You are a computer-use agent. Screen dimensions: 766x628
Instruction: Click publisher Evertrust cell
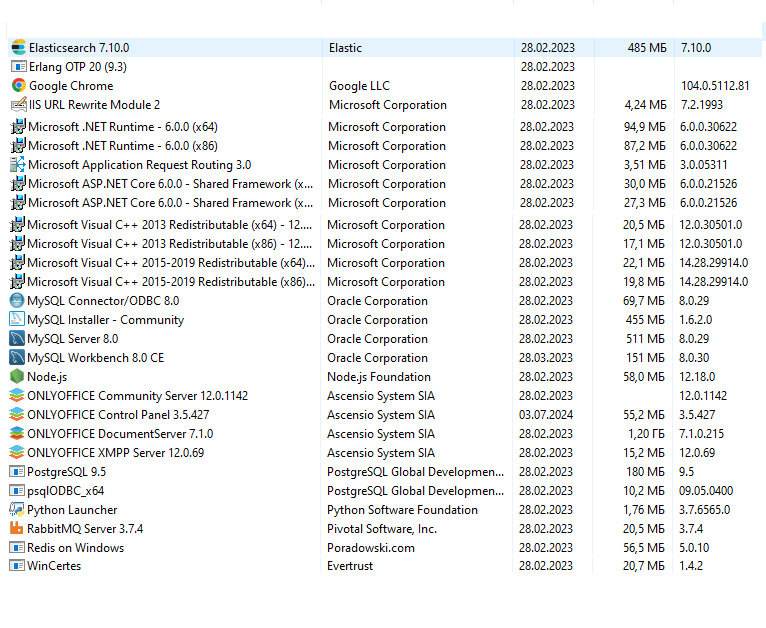pos(350,566)
